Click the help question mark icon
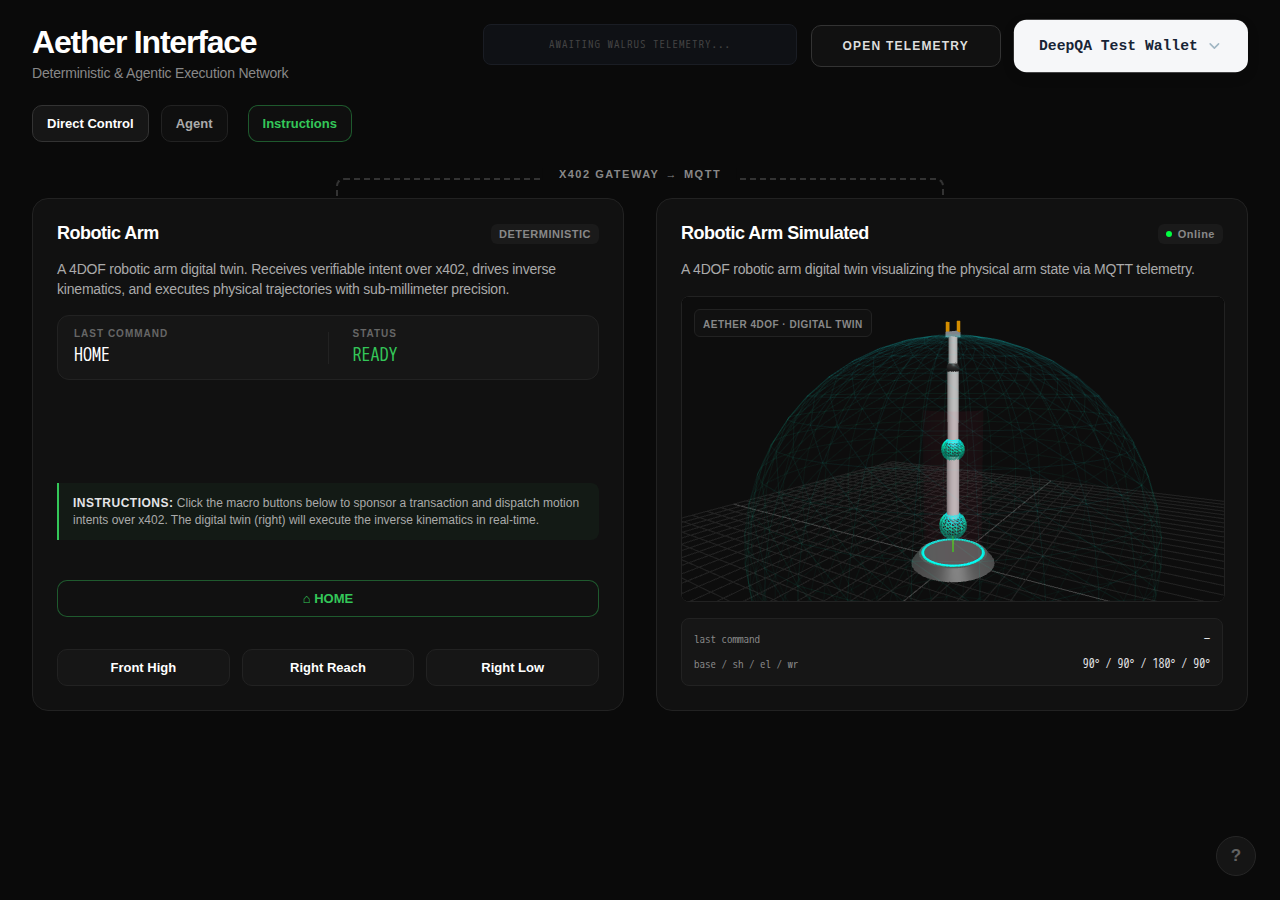 click(1235, 856)
